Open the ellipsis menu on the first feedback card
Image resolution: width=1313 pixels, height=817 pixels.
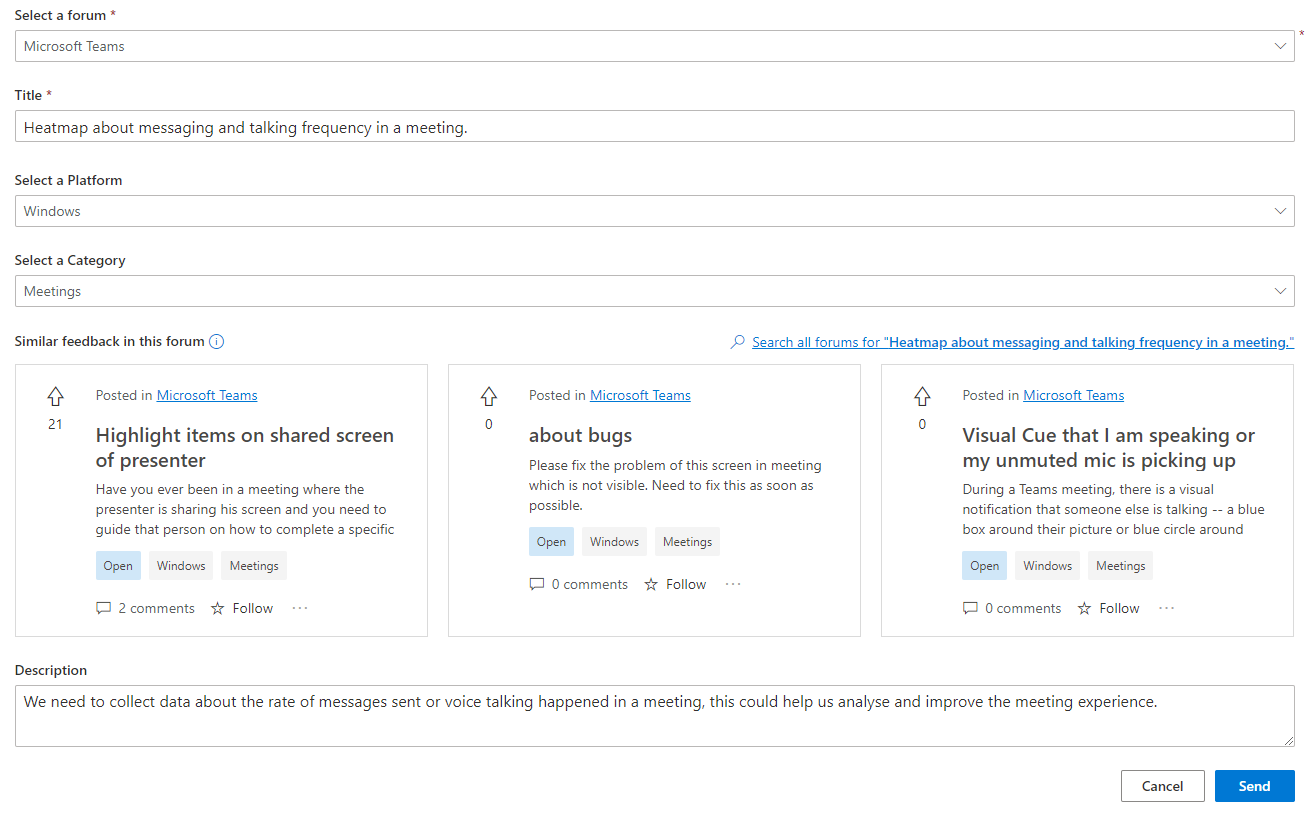pos(299,608)
